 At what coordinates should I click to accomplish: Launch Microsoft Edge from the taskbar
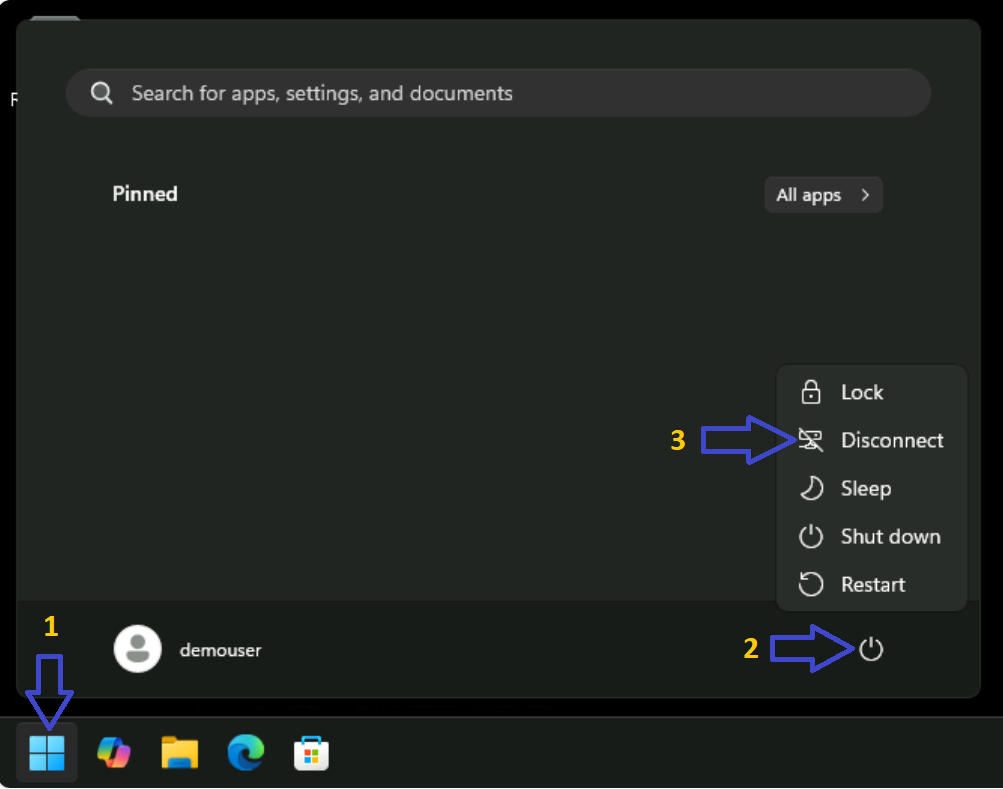[x=245, y=753]
